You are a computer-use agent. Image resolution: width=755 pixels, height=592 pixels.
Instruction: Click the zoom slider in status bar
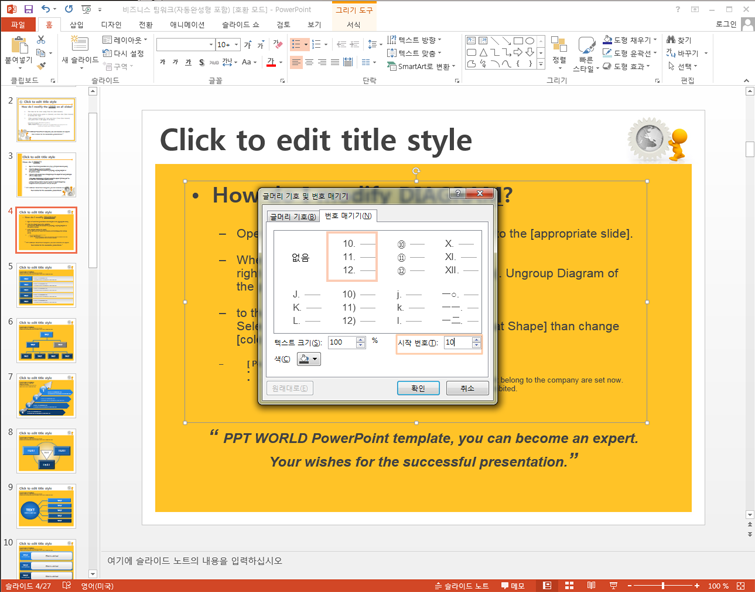tap(663, 585)
